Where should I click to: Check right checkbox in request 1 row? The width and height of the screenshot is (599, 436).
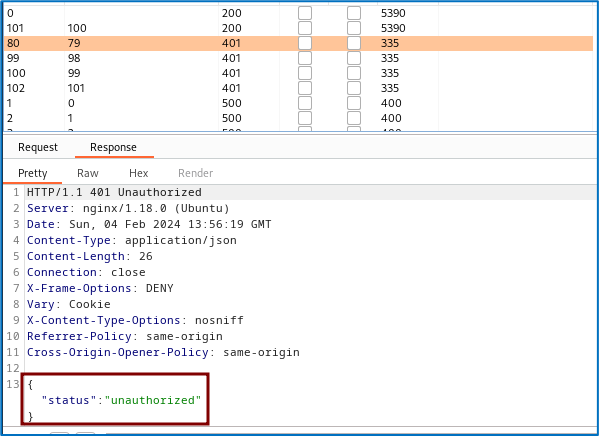[354, 103]
